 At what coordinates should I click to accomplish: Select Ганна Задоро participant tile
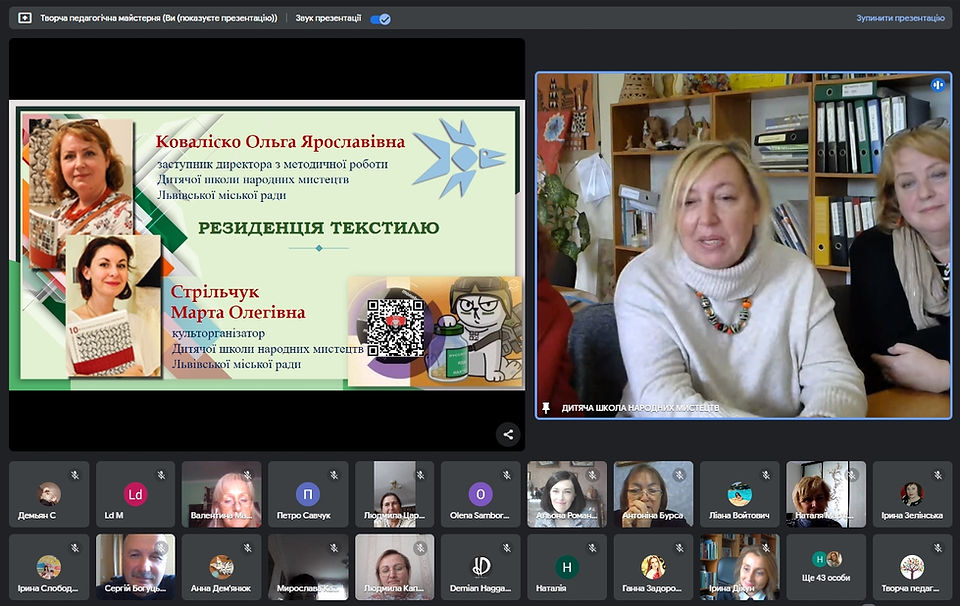coord(653,567)
